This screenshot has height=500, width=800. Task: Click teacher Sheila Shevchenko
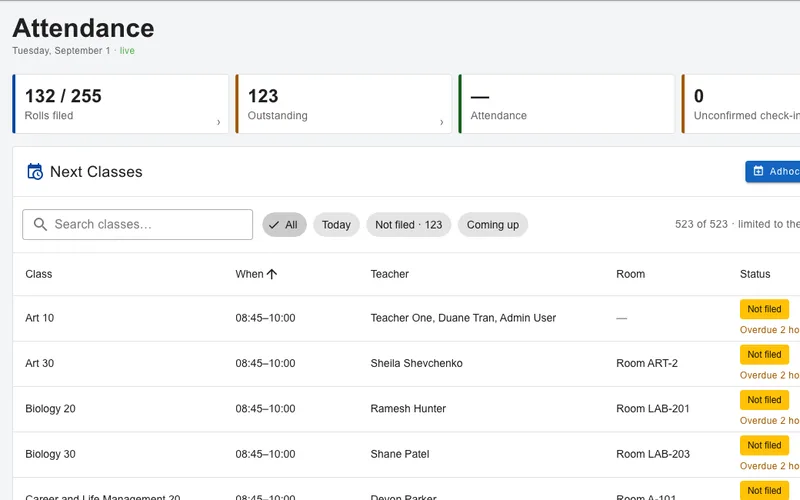pos(416,363)
